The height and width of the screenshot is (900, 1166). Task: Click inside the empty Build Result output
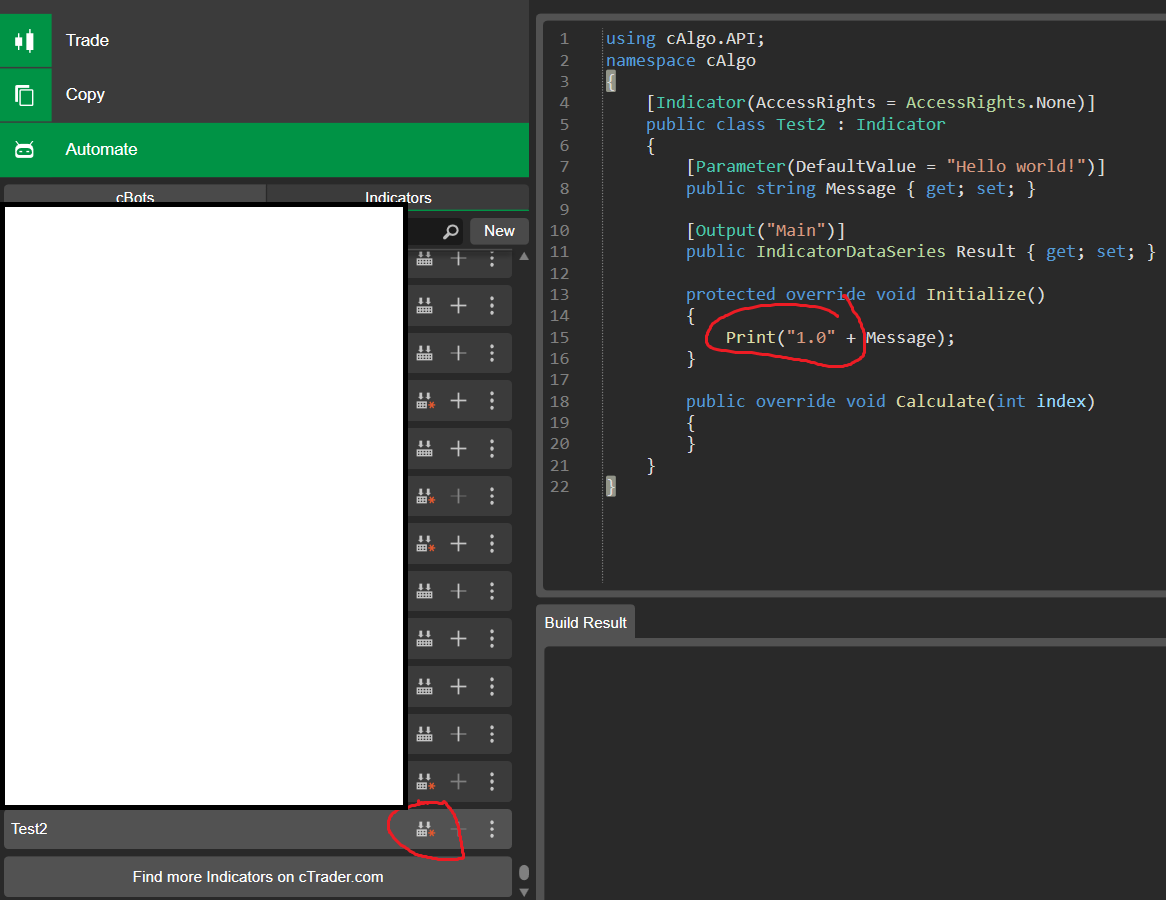click(855, 774)
